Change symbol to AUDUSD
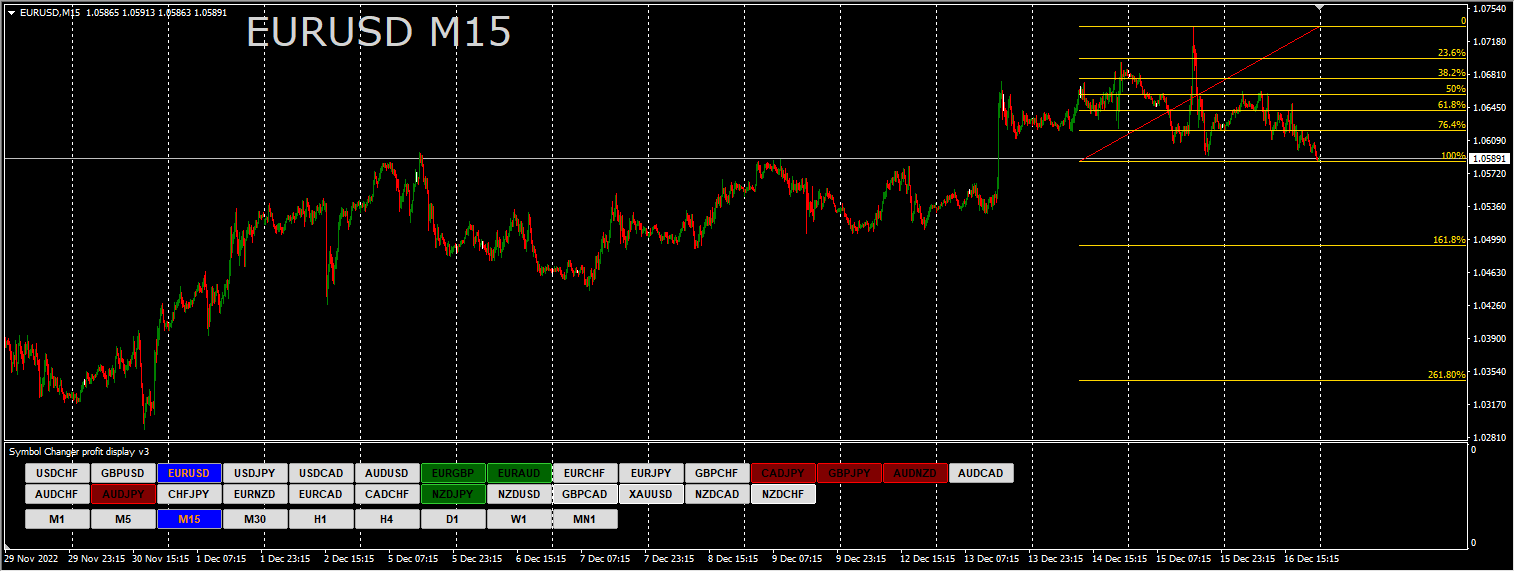Viewport: 1515px width, 572px height. coord(387,473)
